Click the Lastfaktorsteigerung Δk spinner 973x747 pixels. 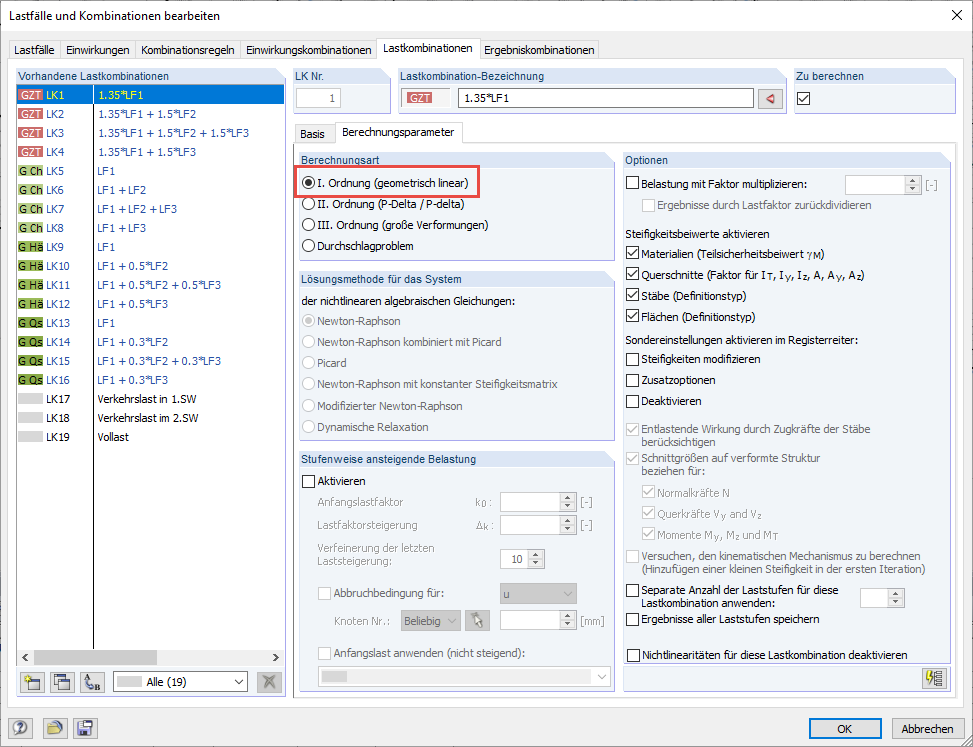567,525
